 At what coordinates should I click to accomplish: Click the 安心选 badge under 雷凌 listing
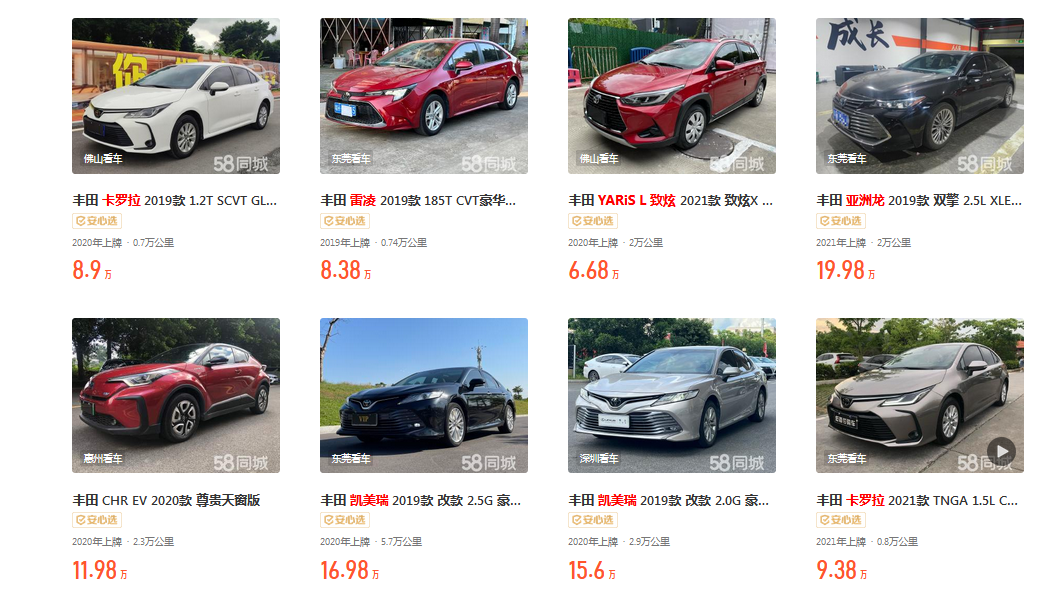tap(345, 221)
